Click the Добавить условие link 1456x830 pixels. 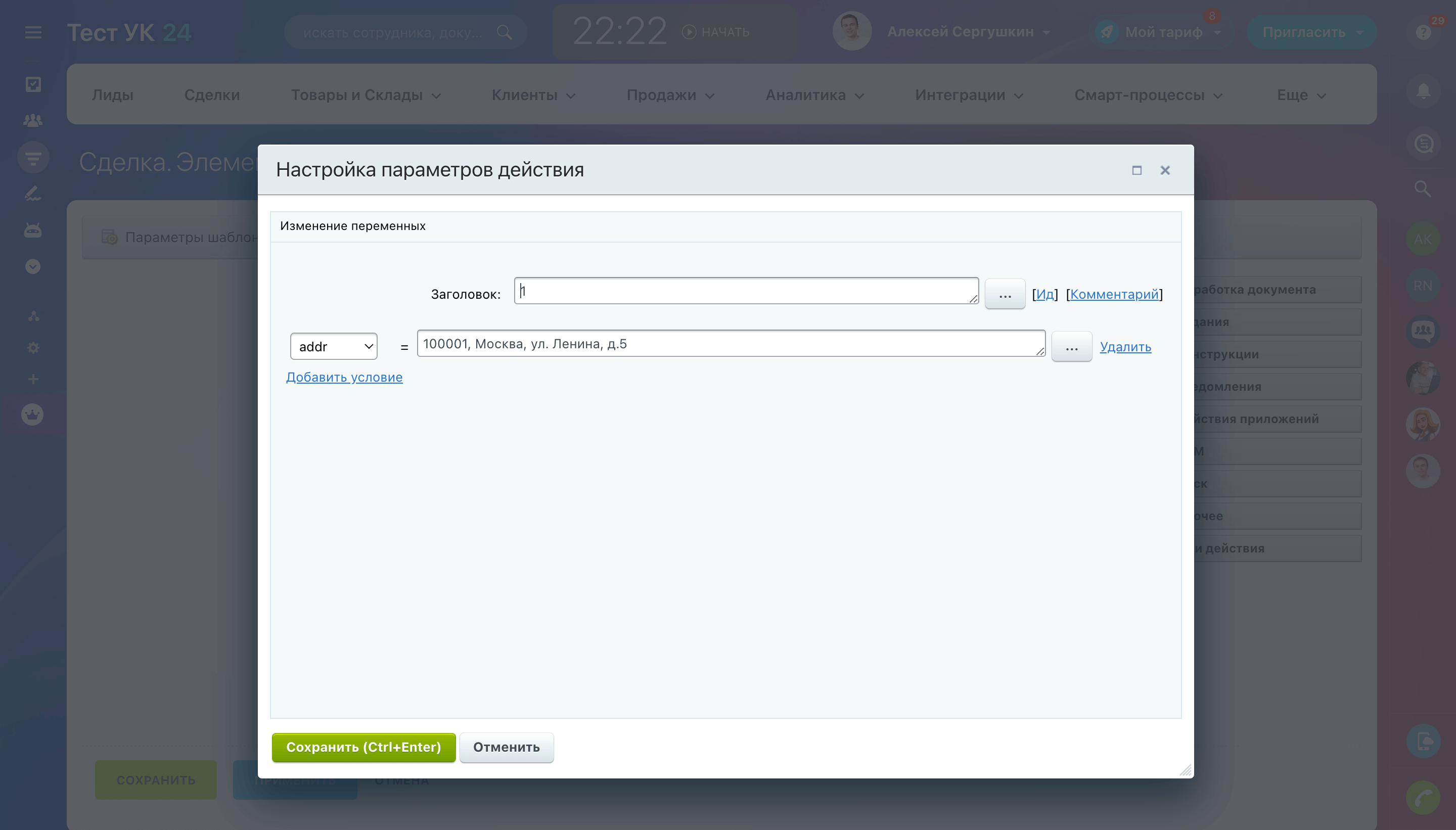pyautogui.click(x=344, y=378)
